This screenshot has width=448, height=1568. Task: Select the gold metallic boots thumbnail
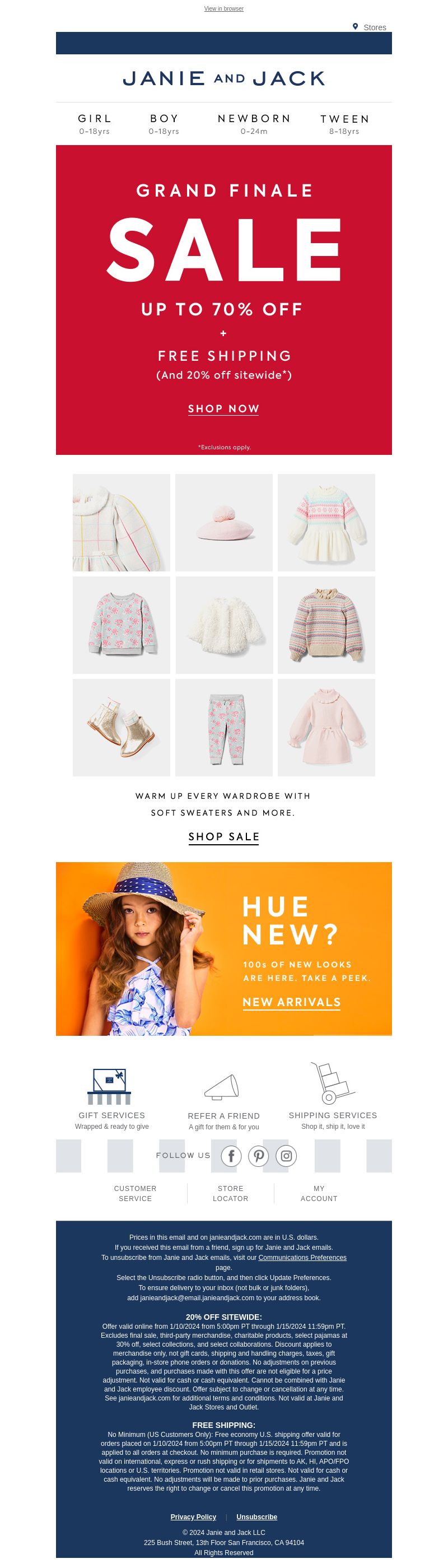click(x=122, y=727)
